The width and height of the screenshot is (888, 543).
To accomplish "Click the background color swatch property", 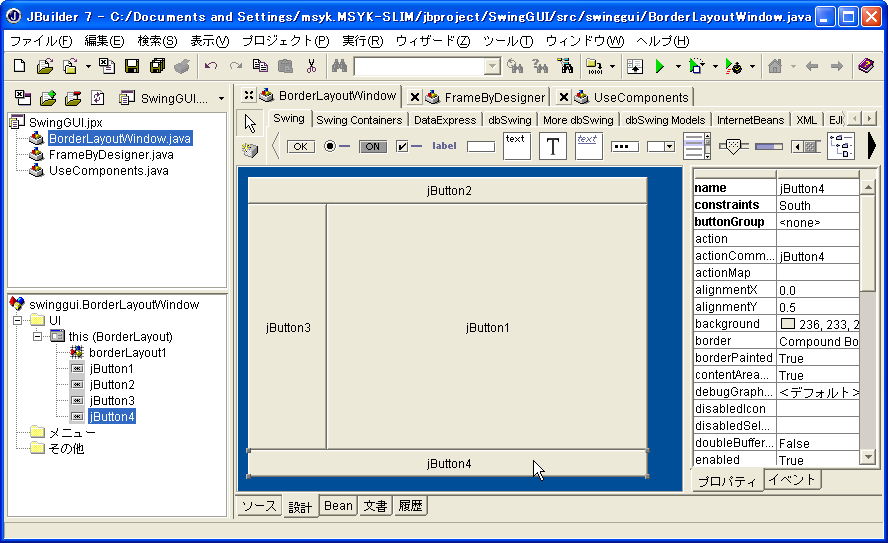I will [787, 324].
